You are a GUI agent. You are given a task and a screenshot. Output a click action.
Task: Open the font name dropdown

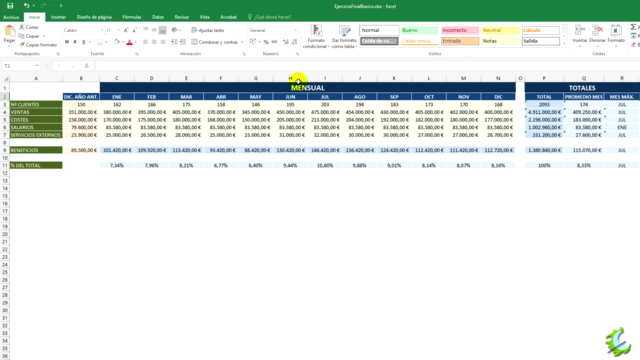coord(102,30)
